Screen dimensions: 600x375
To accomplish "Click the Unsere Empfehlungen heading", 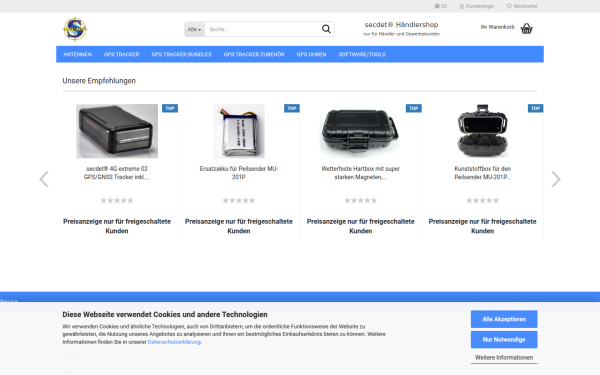I will (x=99, y=81).
